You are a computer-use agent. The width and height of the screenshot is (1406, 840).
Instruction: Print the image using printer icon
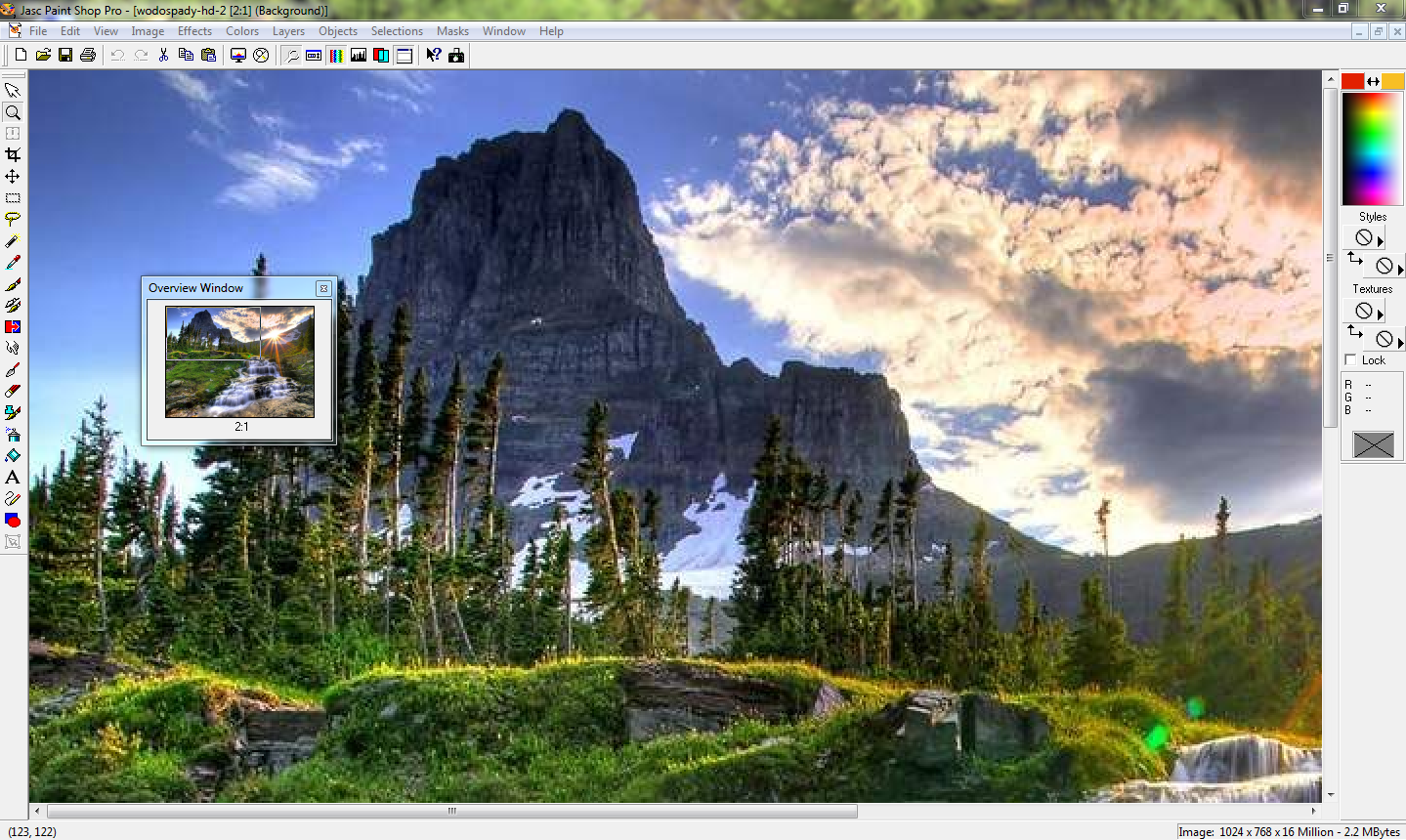[x=88, y=55]
